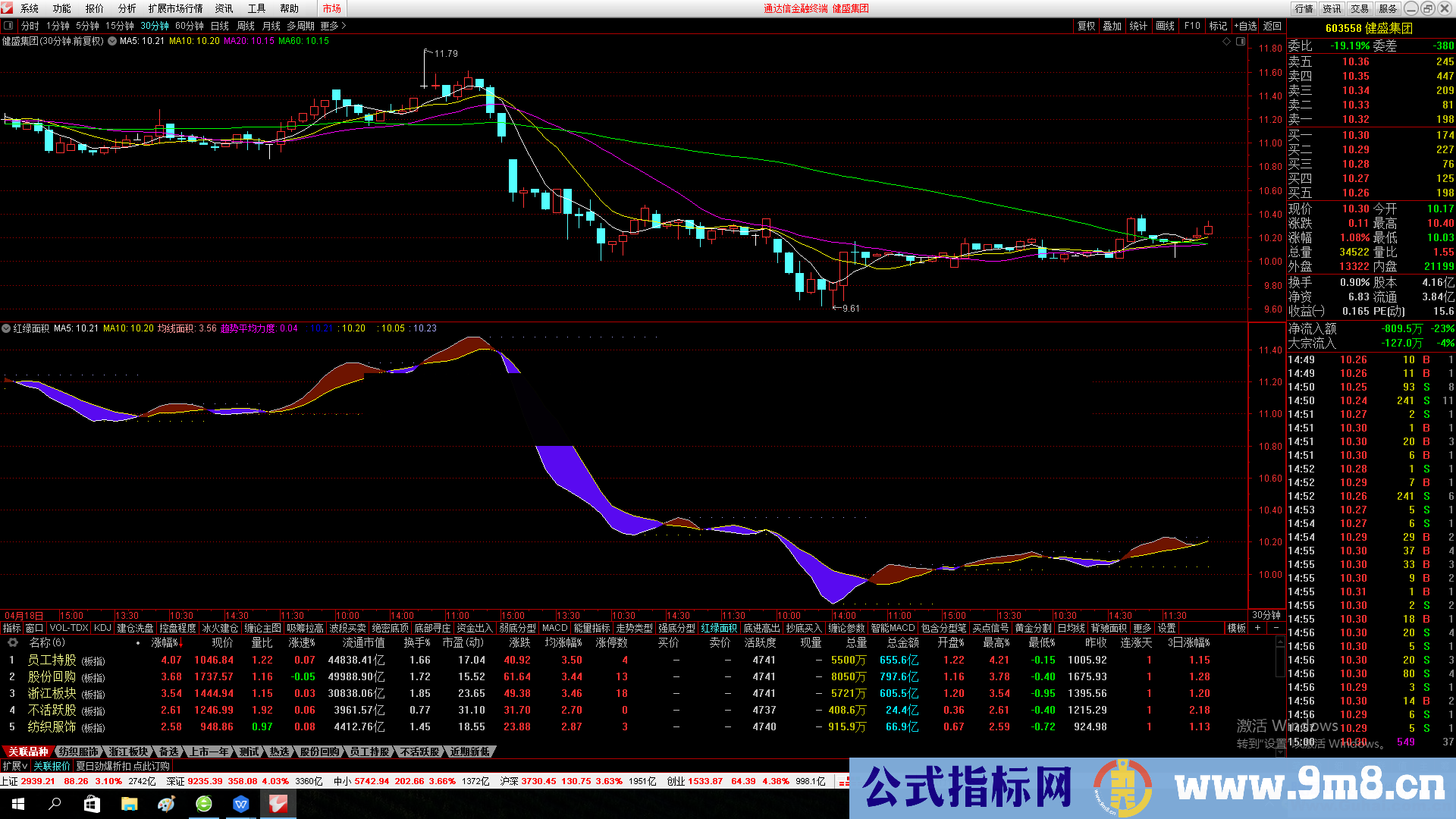The height and width of the screenshot is (819, 1456).
Task: Click the File Explorer taskbar icon
Action: (x=129, y=804)
